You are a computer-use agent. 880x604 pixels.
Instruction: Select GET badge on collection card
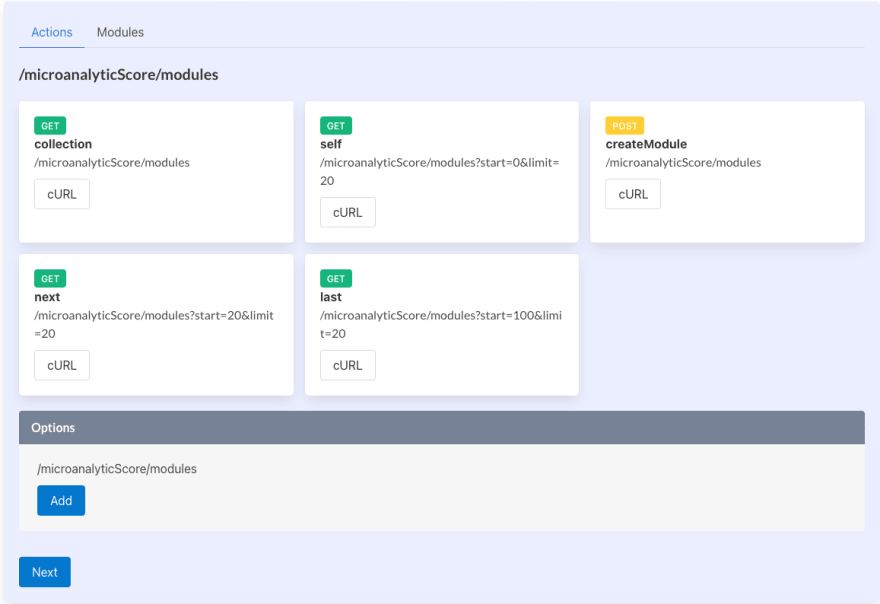[x=50, y=126]
